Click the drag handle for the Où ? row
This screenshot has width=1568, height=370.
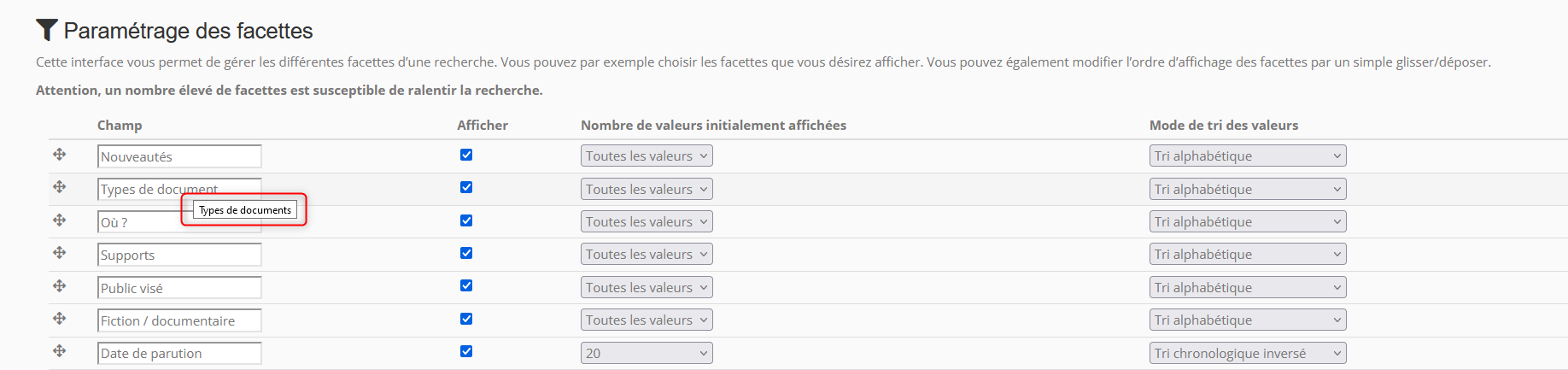tap(59, 220)
